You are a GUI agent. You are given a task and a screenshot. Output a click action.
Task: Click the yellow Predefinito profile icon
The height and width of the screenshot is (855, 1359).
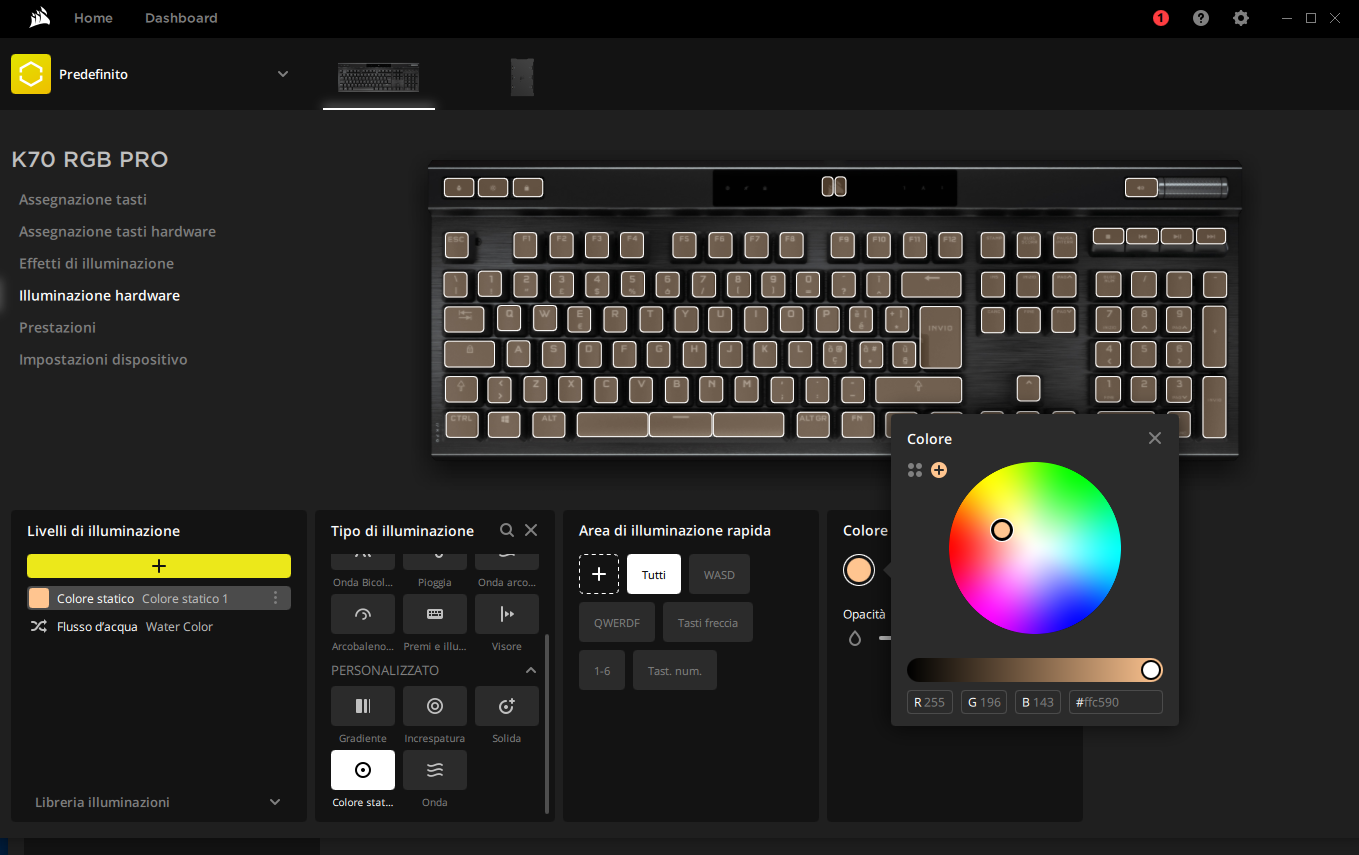[x=31, y=74]
